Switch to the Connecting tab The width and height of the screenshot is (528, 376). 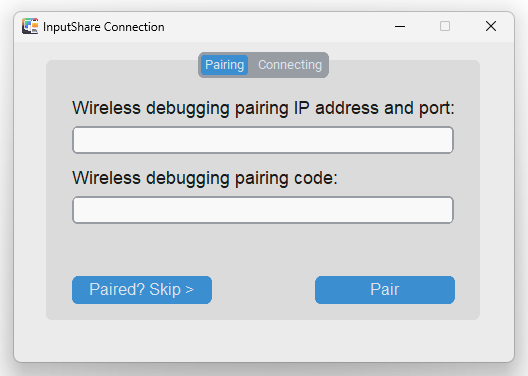pos(290,65)
